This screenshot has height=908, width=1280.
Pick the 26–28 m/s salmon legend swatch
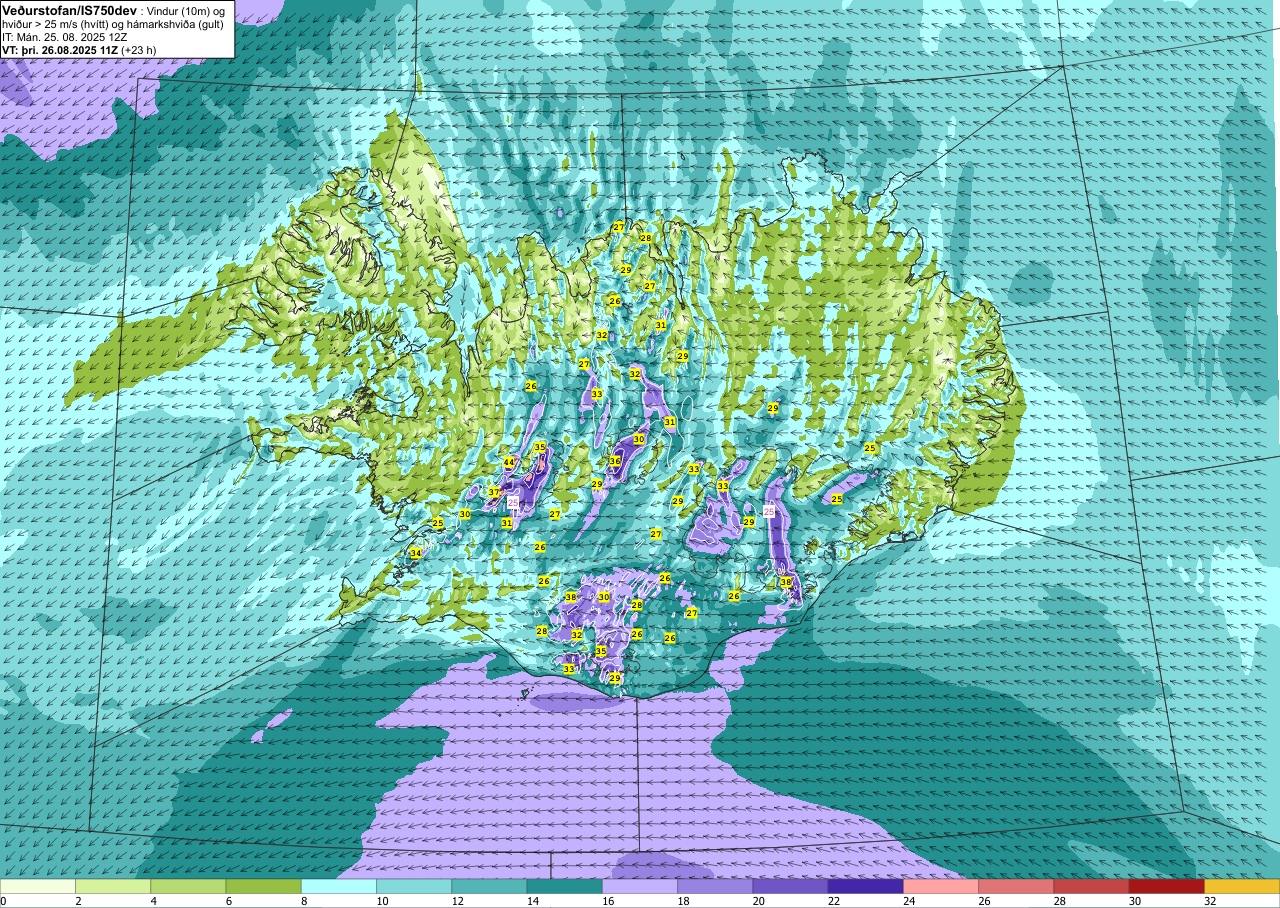(x=1016, y=887)
